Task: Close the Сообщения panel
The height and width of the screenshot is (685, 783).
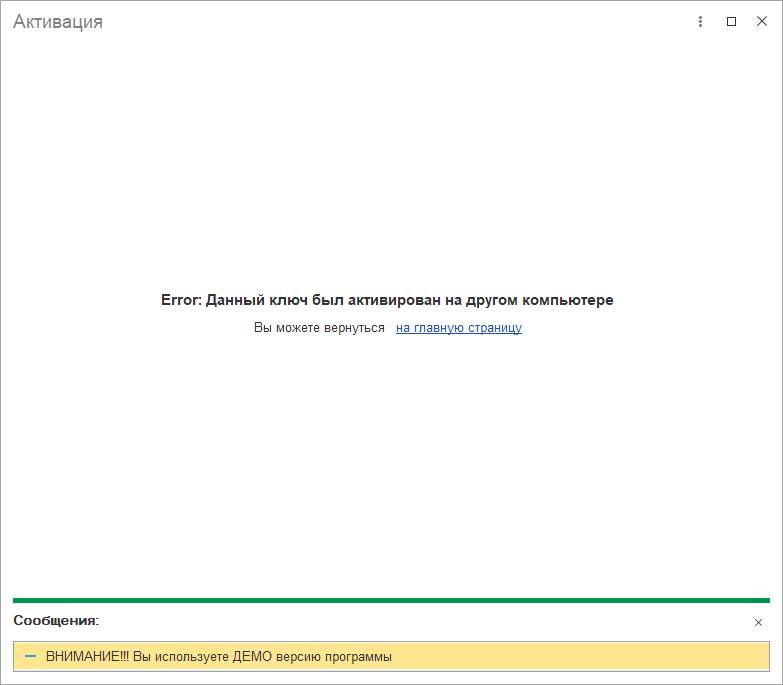Action: coord(758,622)
